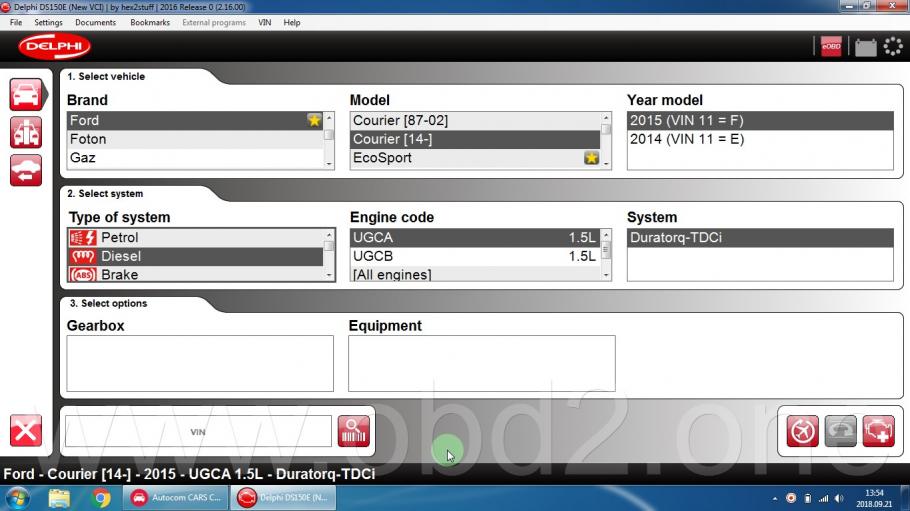
Task: Click the VIN barcode search icon
Action: click(353, 431)
